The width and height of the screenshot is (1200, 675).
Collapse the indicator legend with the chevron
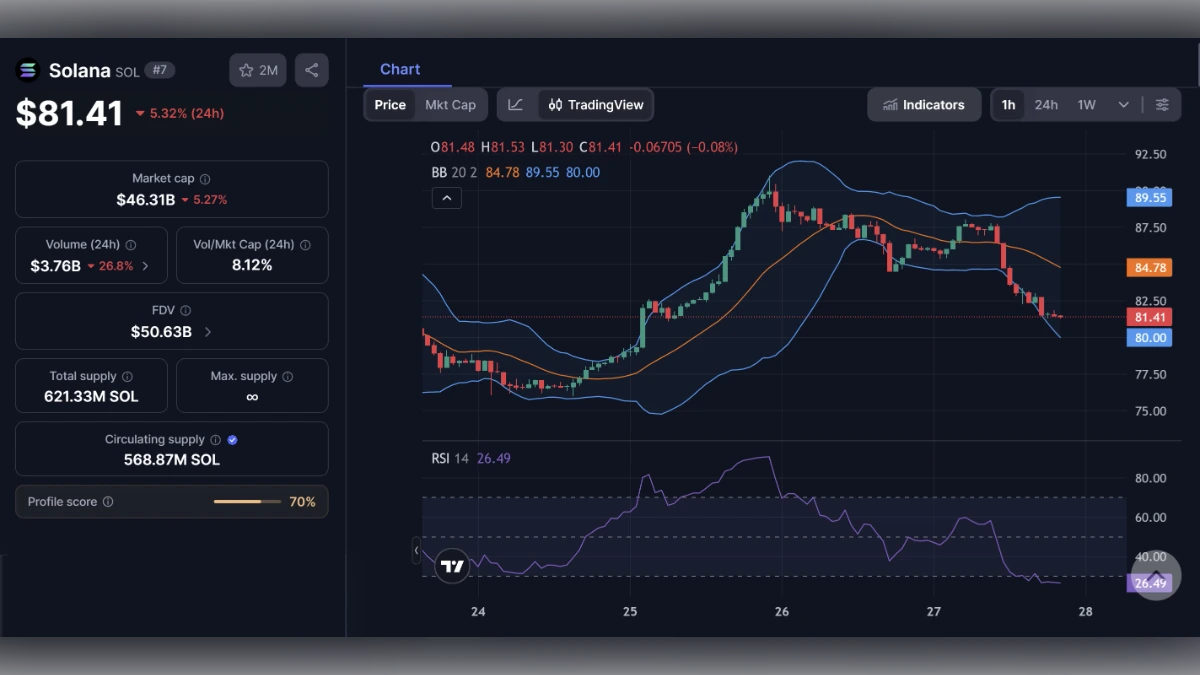click(446, 198)
